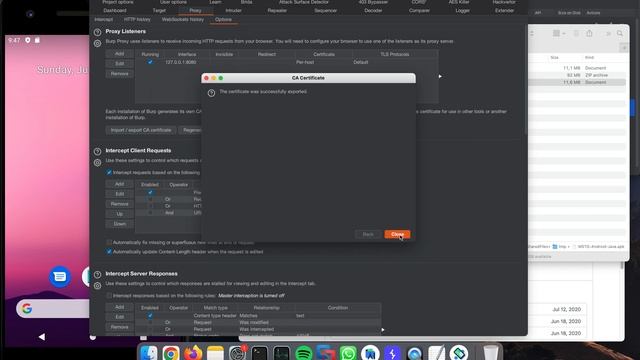Expand the arrow right of the Proxy Listeners table
This screenshot has width=640, height=360.
click(440, 76)
